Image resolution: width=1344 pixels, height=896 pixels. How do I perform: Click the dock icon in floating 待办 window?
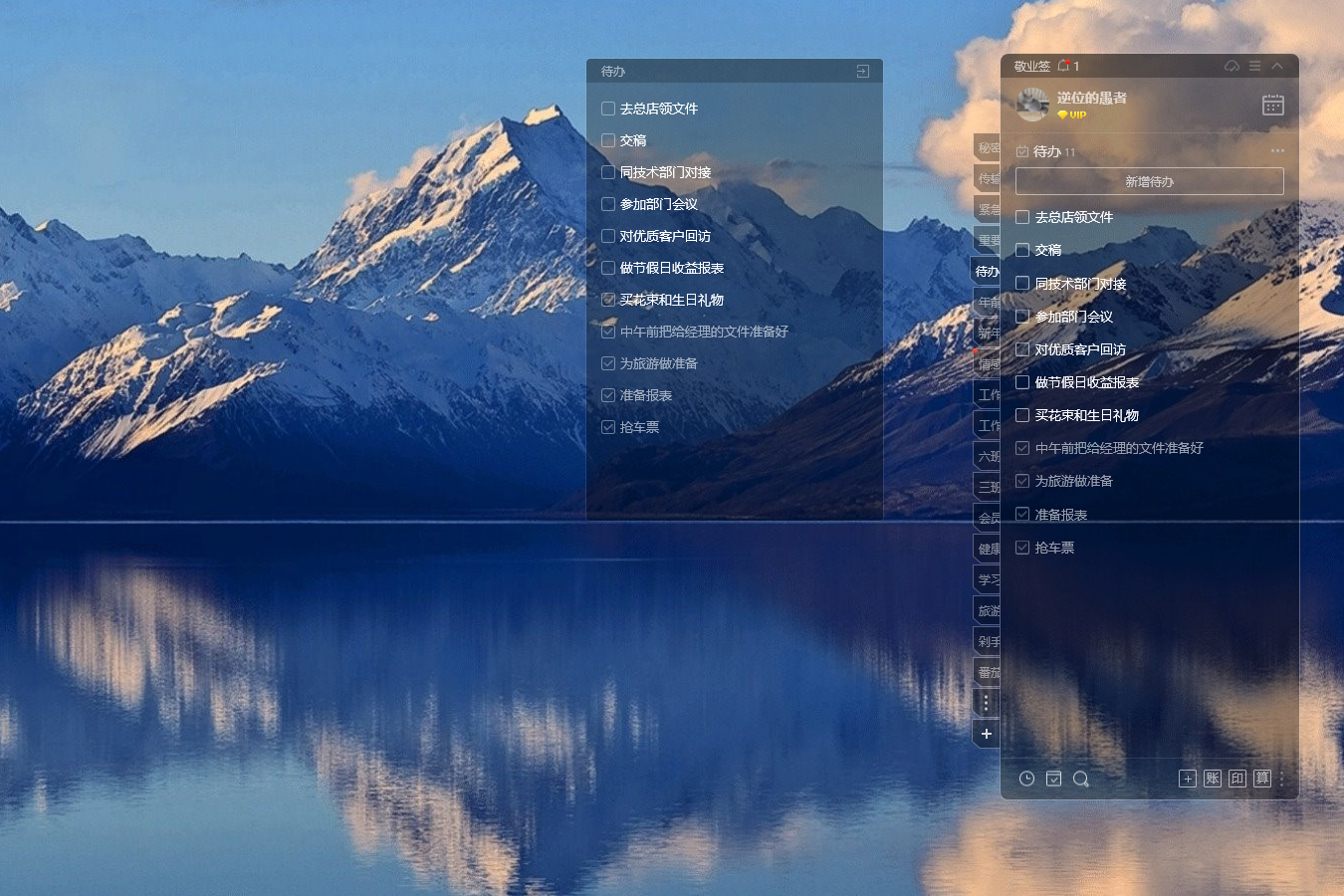[x=862, y=72]
